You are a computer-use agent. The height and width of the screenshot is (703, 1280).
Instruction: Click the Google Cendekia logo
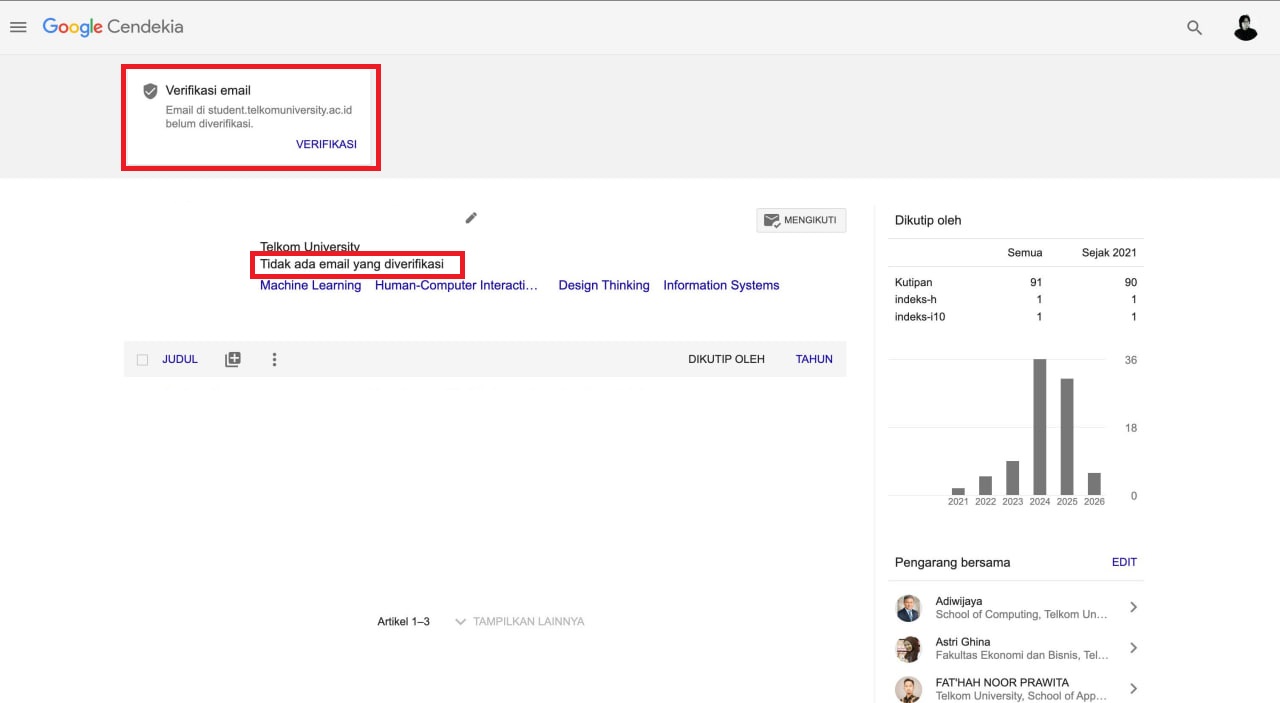[x=113, y=27]
